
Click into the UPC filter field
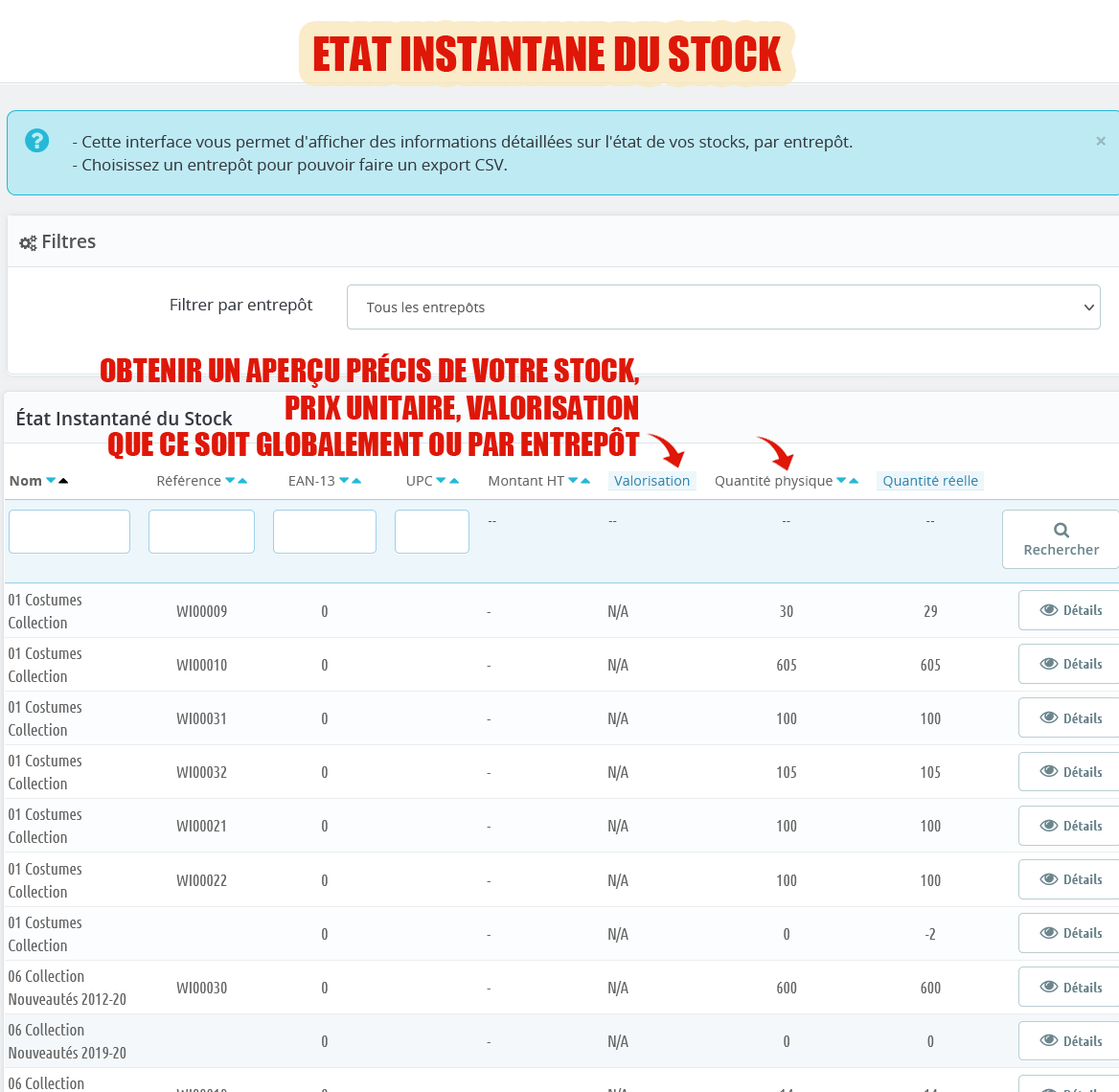coord(431,532)
